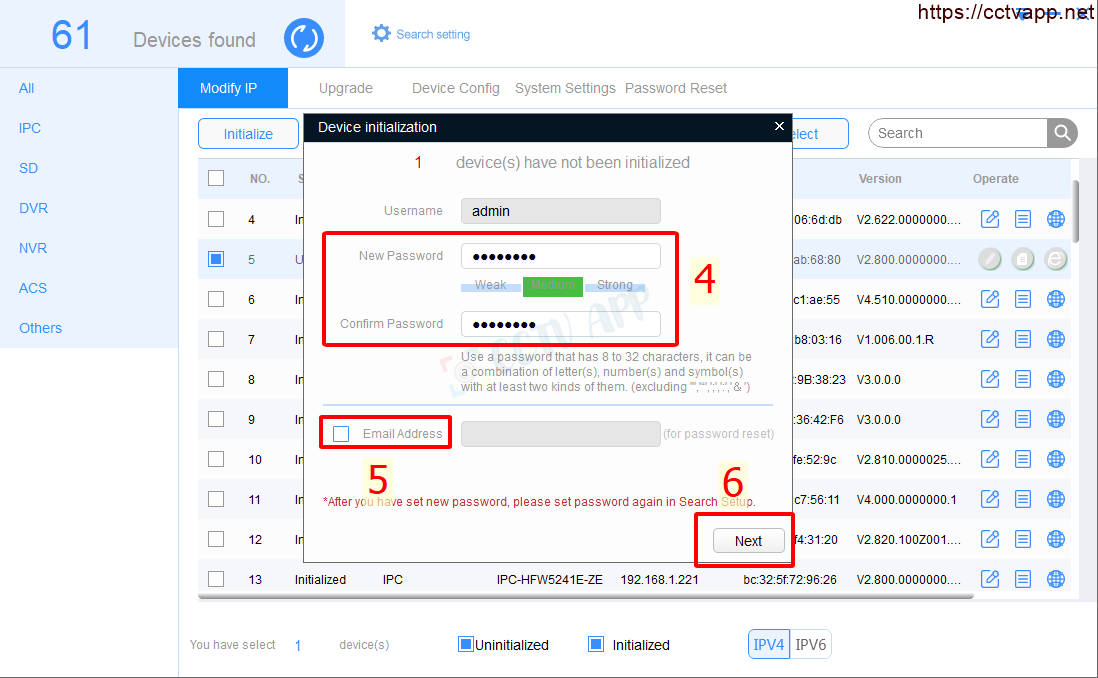Uncheck the device 5 row checkbox
The height and width of the screenshot is (678, 1098).
click(x=216, y=259)
